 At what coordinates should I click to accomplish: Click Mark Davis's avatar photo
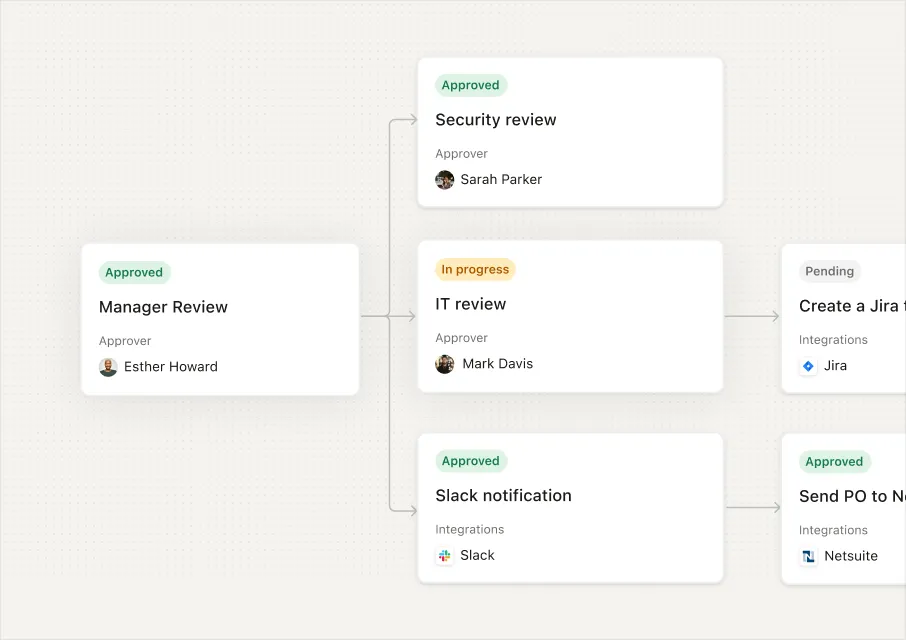coord(444,364)
